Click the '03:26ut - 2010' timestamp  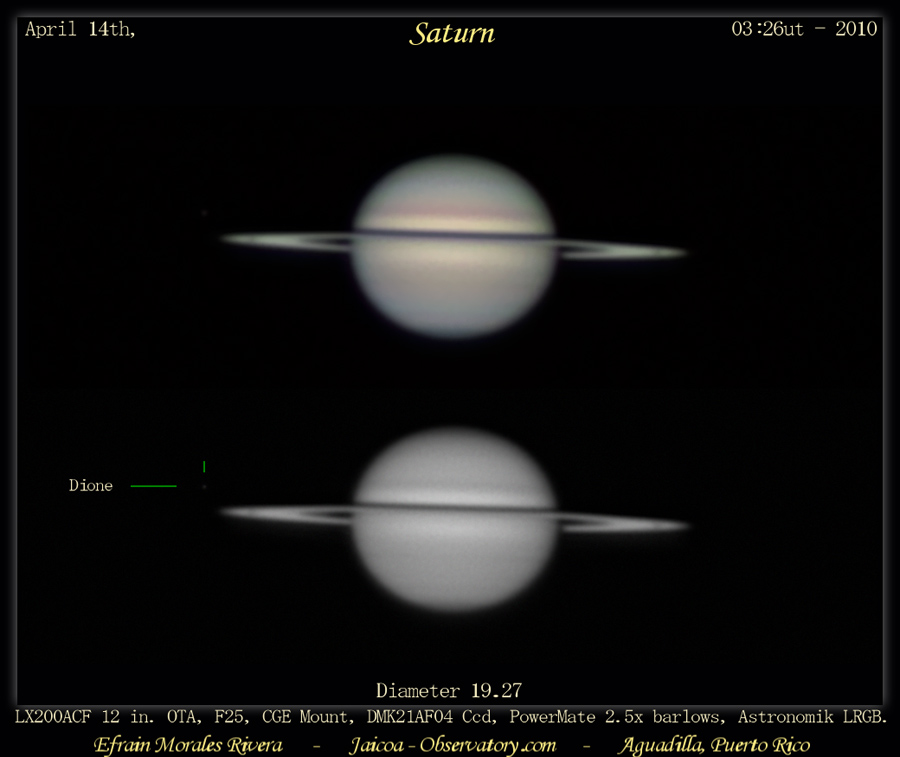coord(804,29)
